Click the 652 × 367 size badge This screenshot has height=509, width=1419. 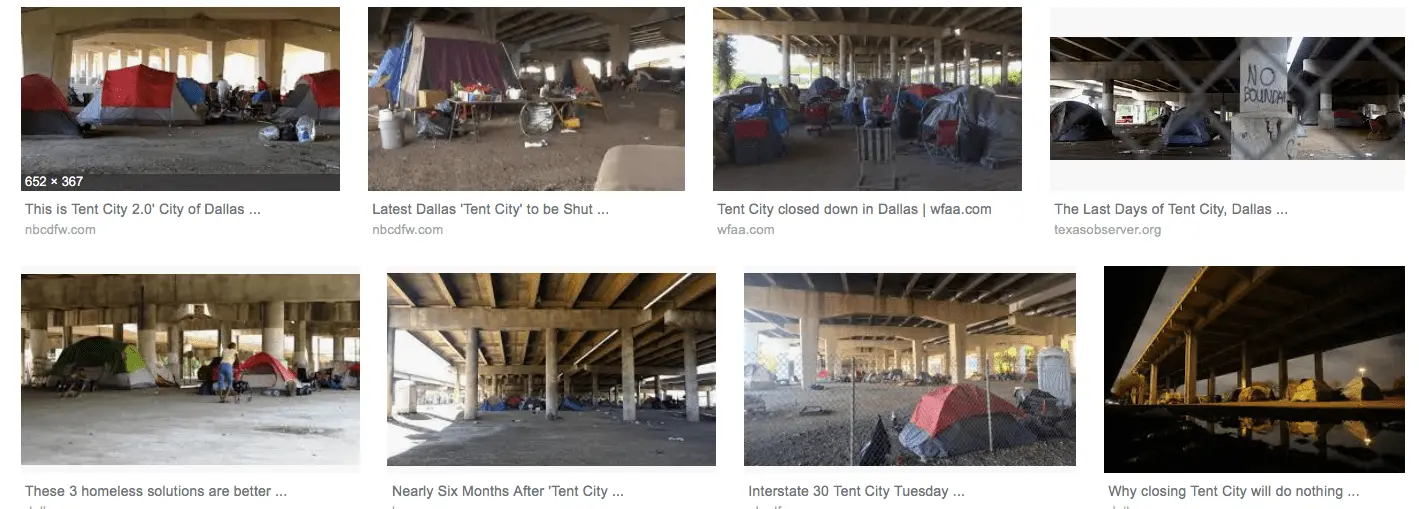pyautogui.click(x=54, y=182)
